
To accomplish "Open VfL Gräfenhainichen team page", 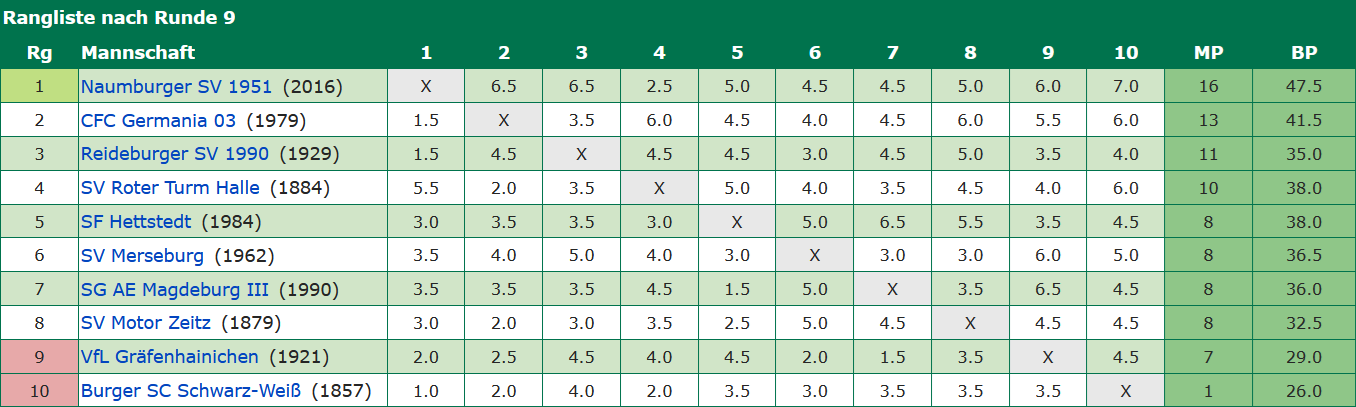I will pyautogui.click(x=170, y=357).
